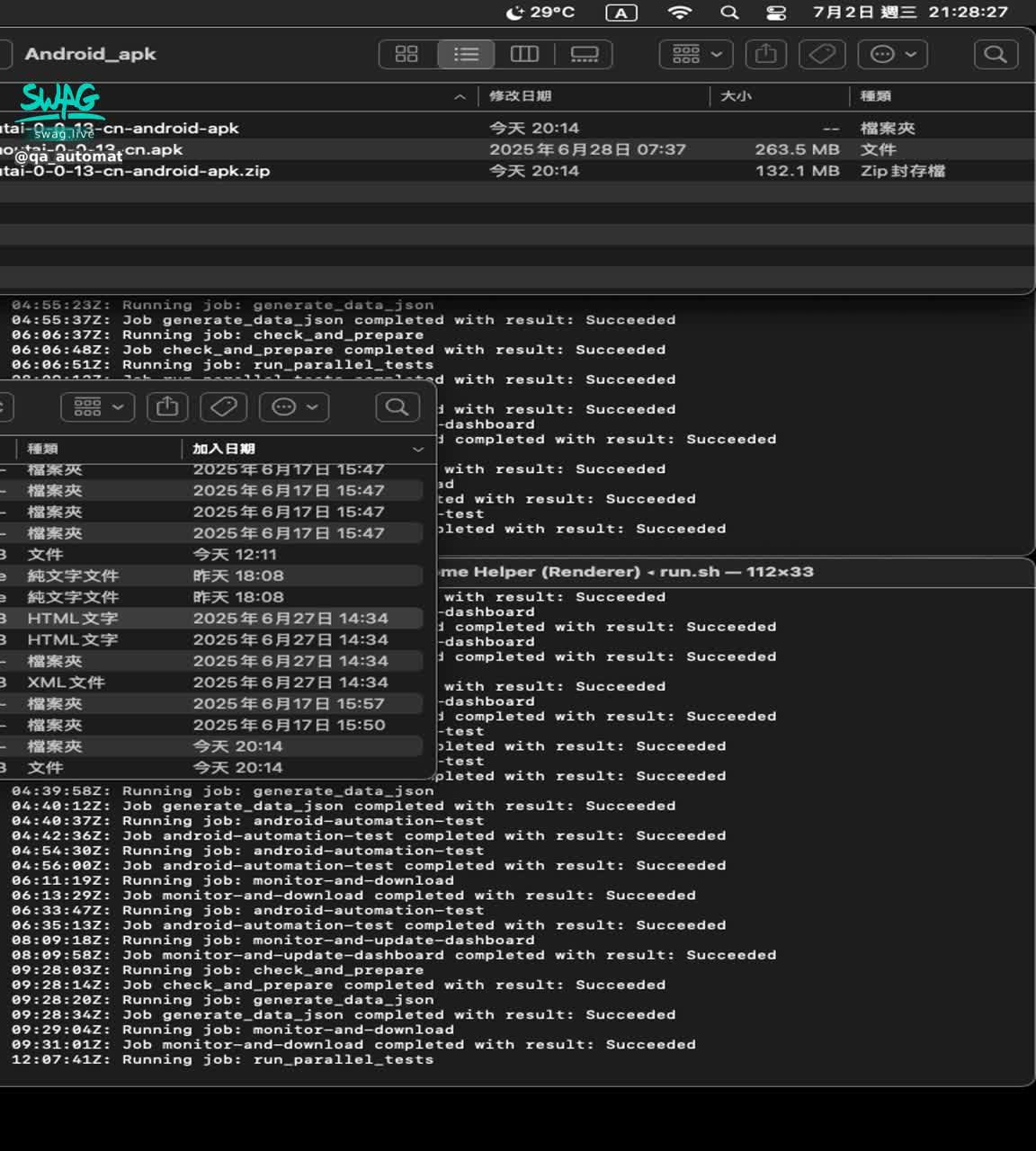Click terminal line starting '09:28:34Z'

click(x=344, y=1015)
